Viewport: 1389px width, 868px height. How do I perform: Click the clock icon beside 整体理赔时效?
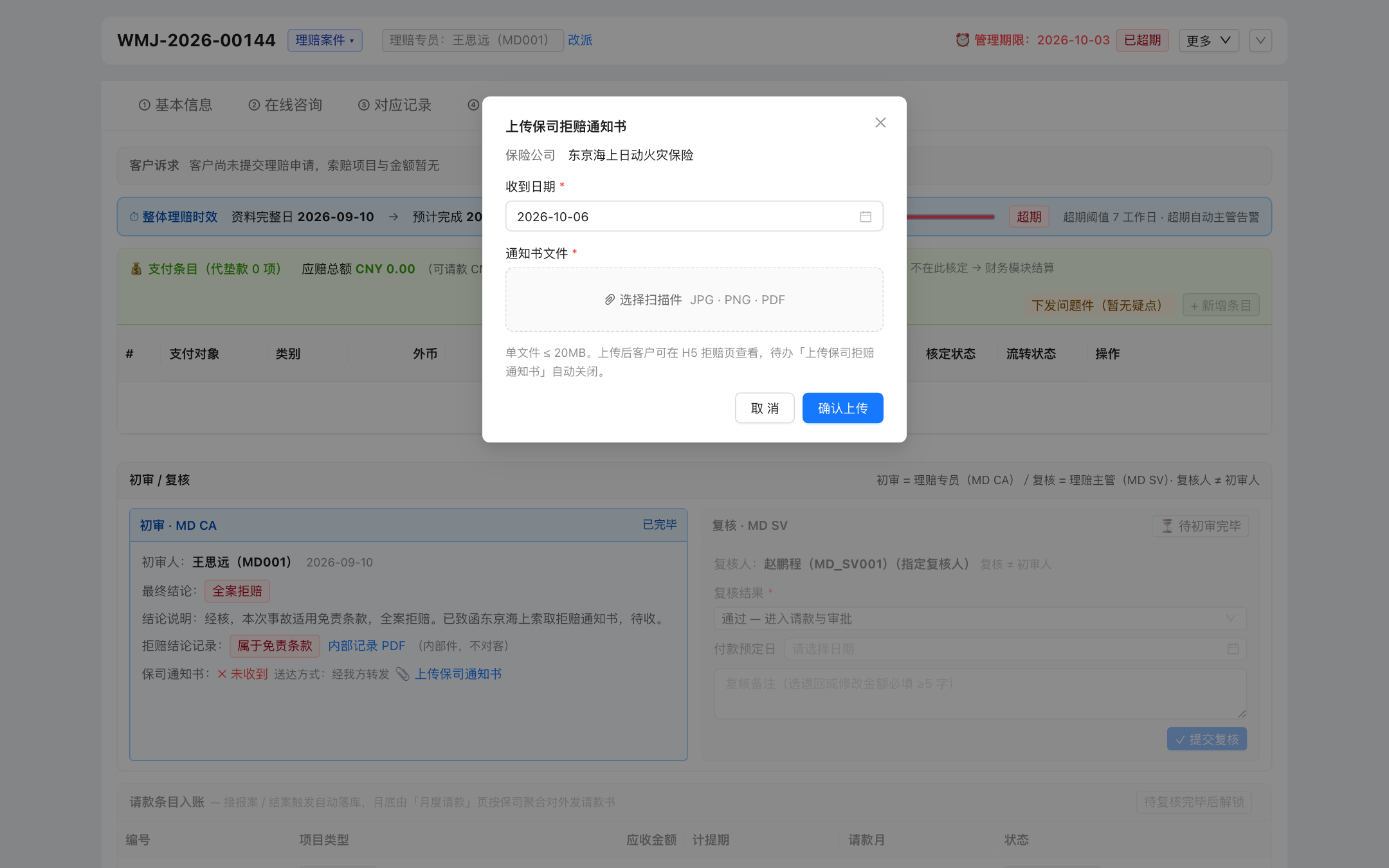coord(134,217)
